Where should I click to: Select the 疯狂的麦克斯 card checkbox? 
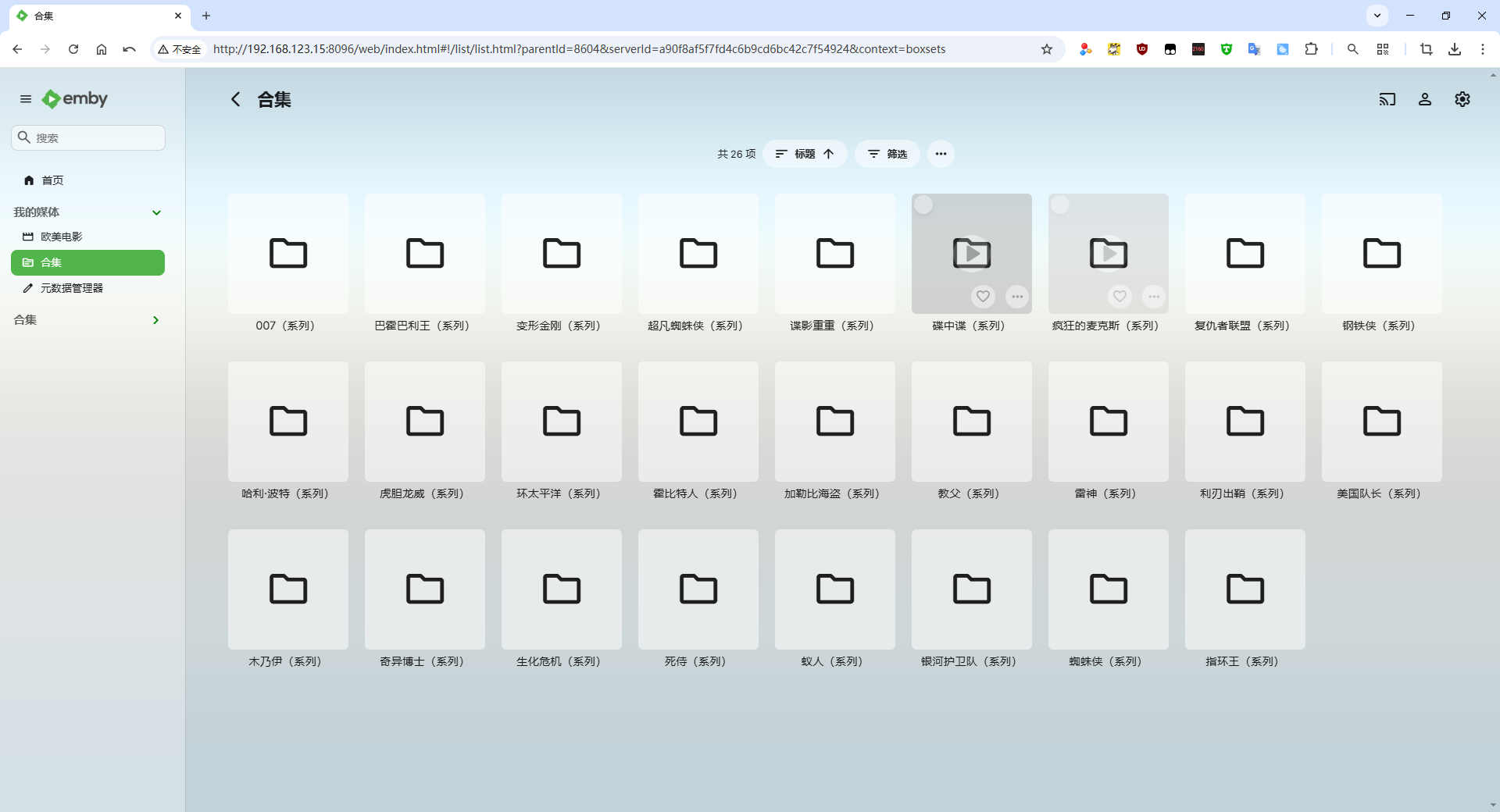[x=1060, y=205]
